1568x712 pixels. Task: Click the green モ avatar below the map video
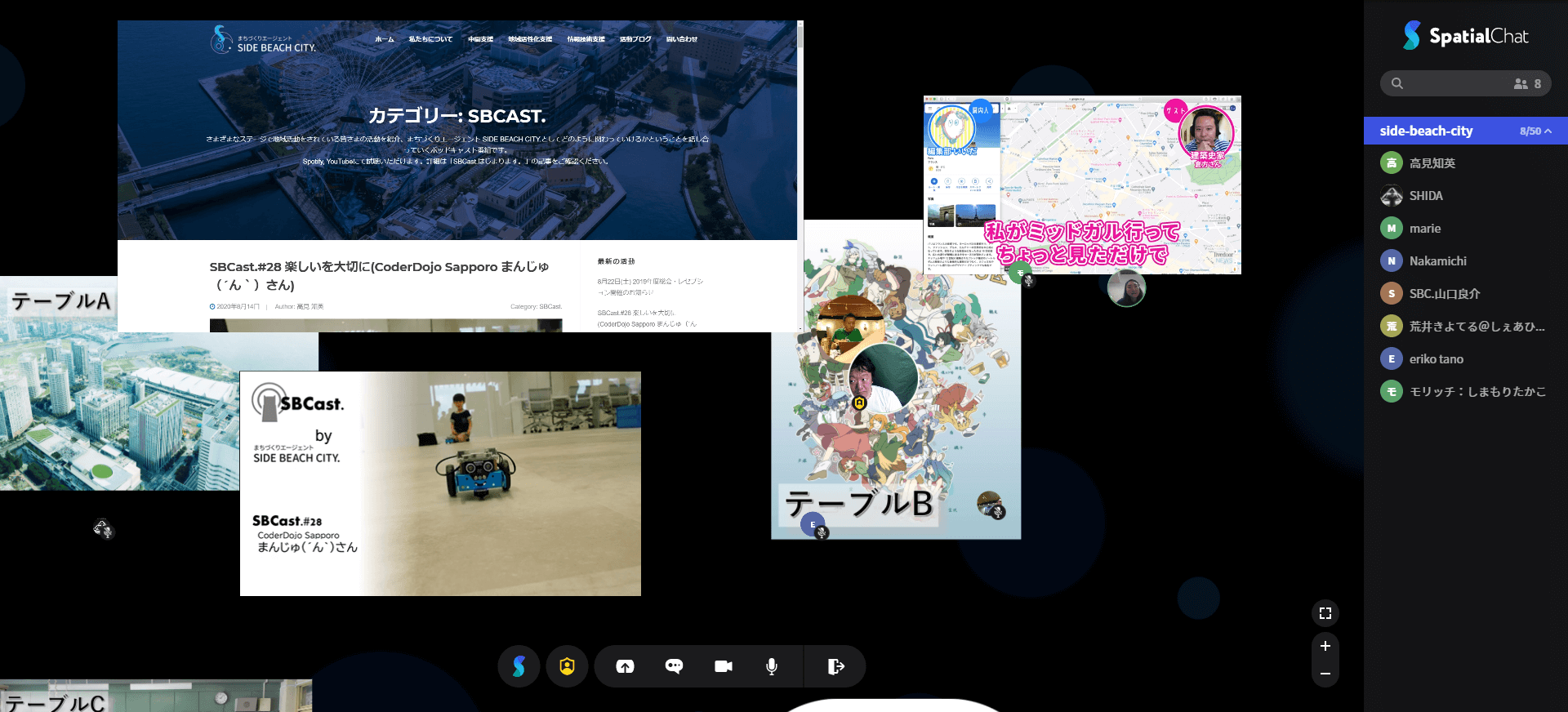coord(1022,274)
